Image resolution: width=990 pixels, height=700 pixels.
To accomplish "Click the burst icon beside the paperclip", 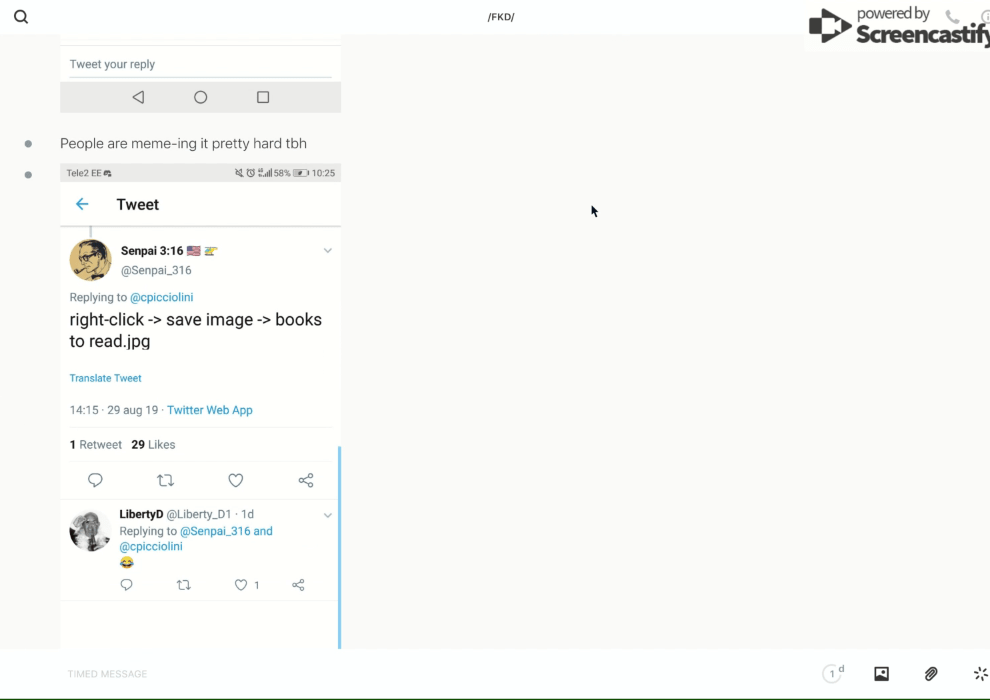I will [980, 674].
